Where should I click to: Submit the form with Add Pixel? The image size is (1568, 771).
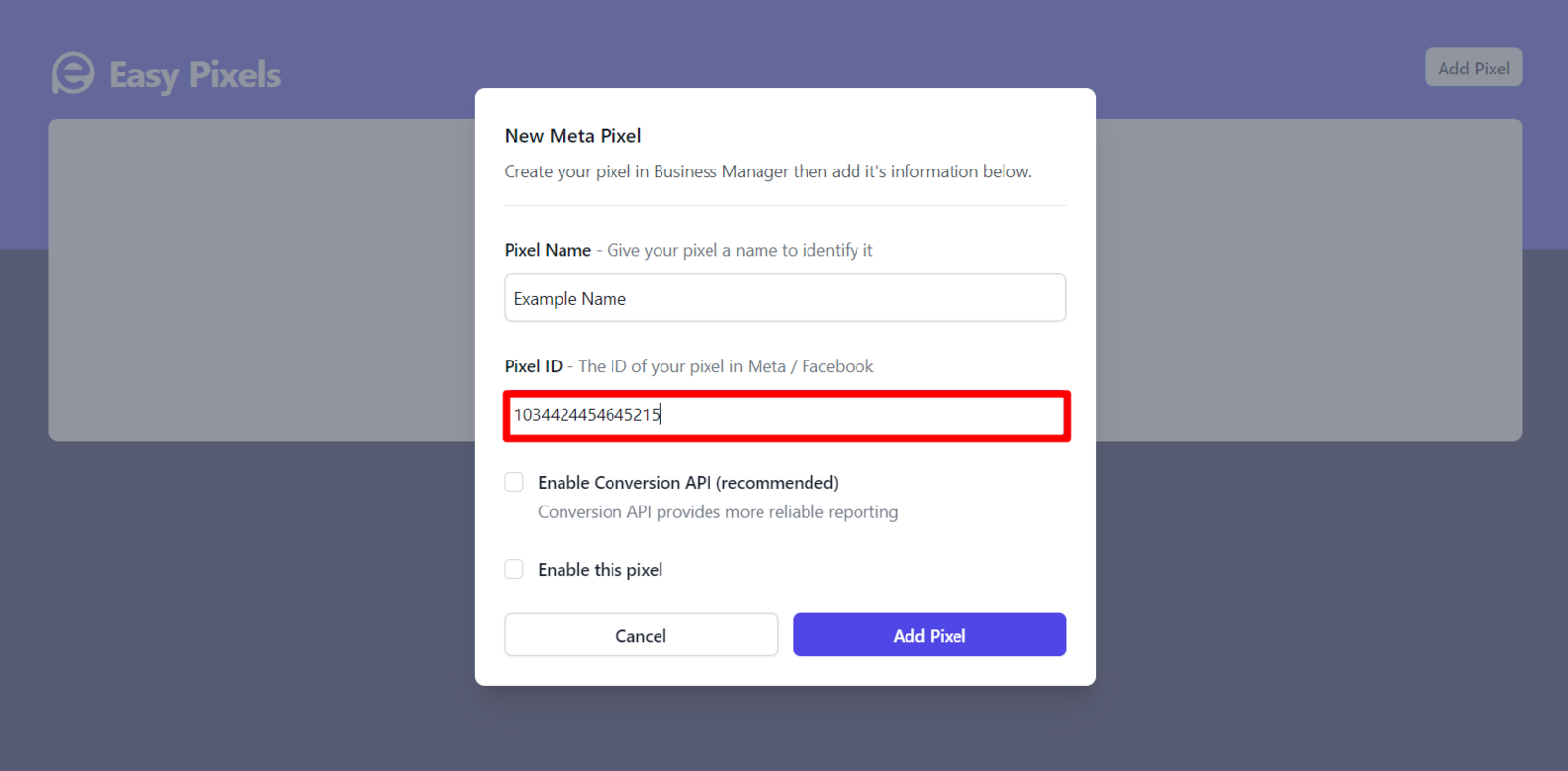(928, 635)
